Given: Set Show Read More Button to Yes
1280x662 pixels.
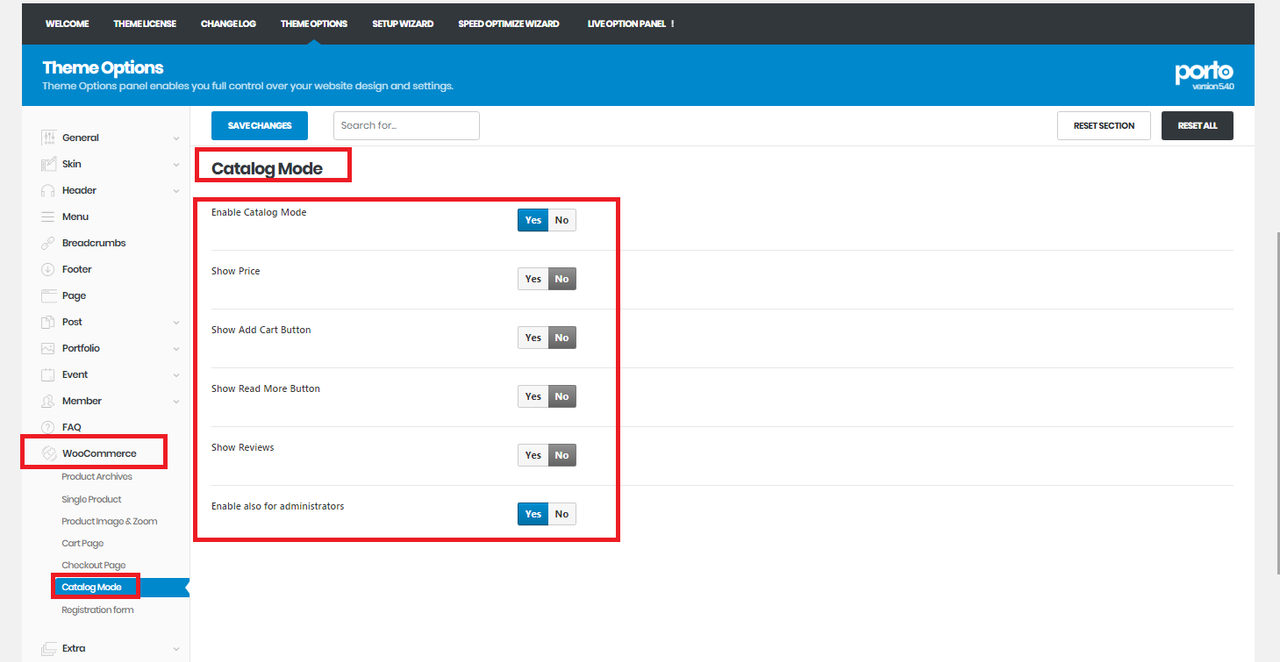Looking at the screenshot, I should 533,396.
